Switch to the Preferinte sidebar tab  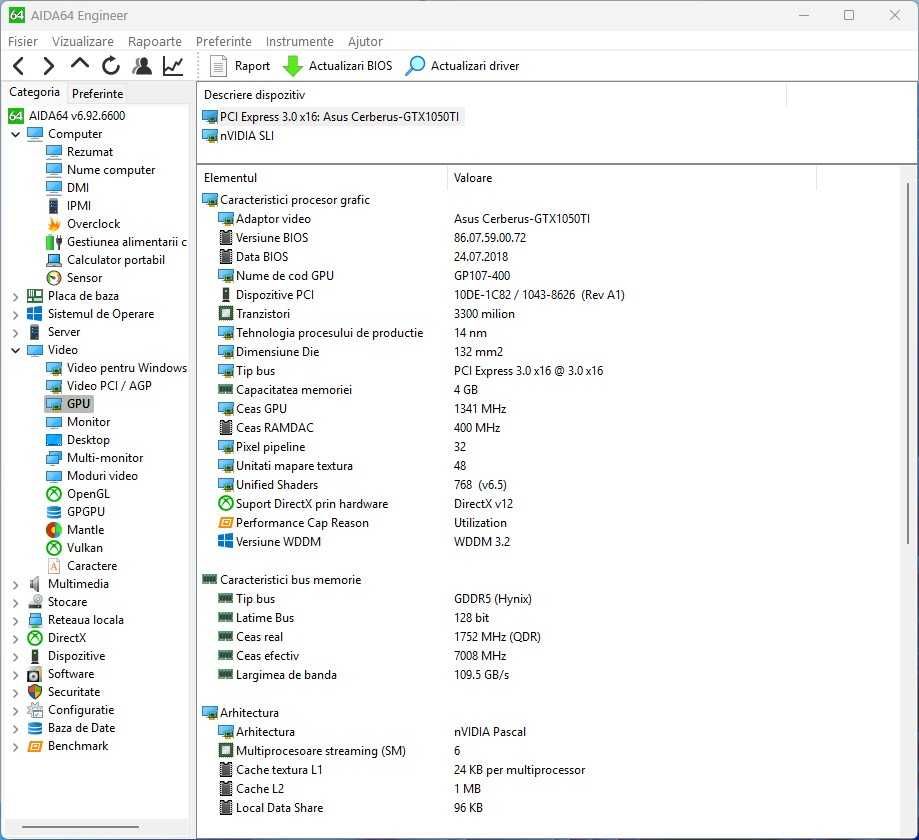click(x=97, y=93)
